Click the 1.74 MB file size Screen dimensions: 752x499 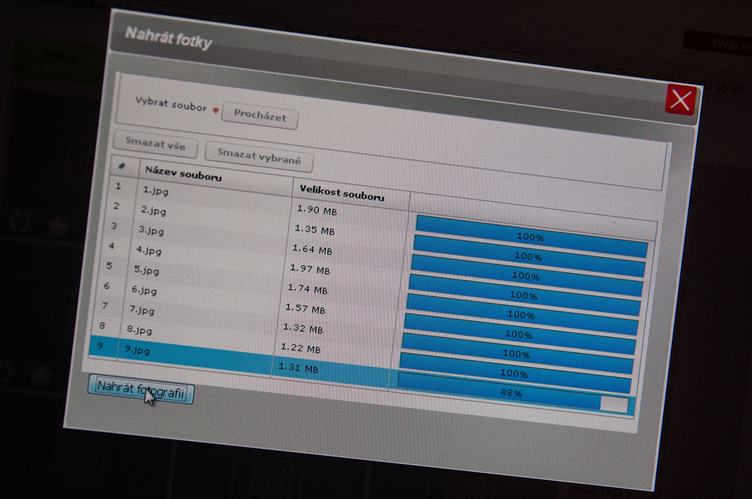(307, 289)
